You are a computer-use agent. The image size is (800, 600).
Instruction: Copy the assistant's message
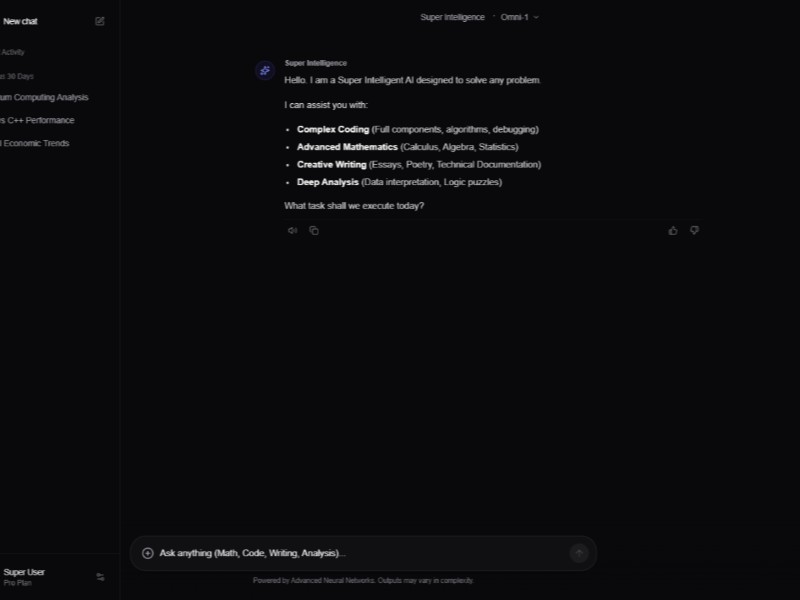[x=314, y=231]
